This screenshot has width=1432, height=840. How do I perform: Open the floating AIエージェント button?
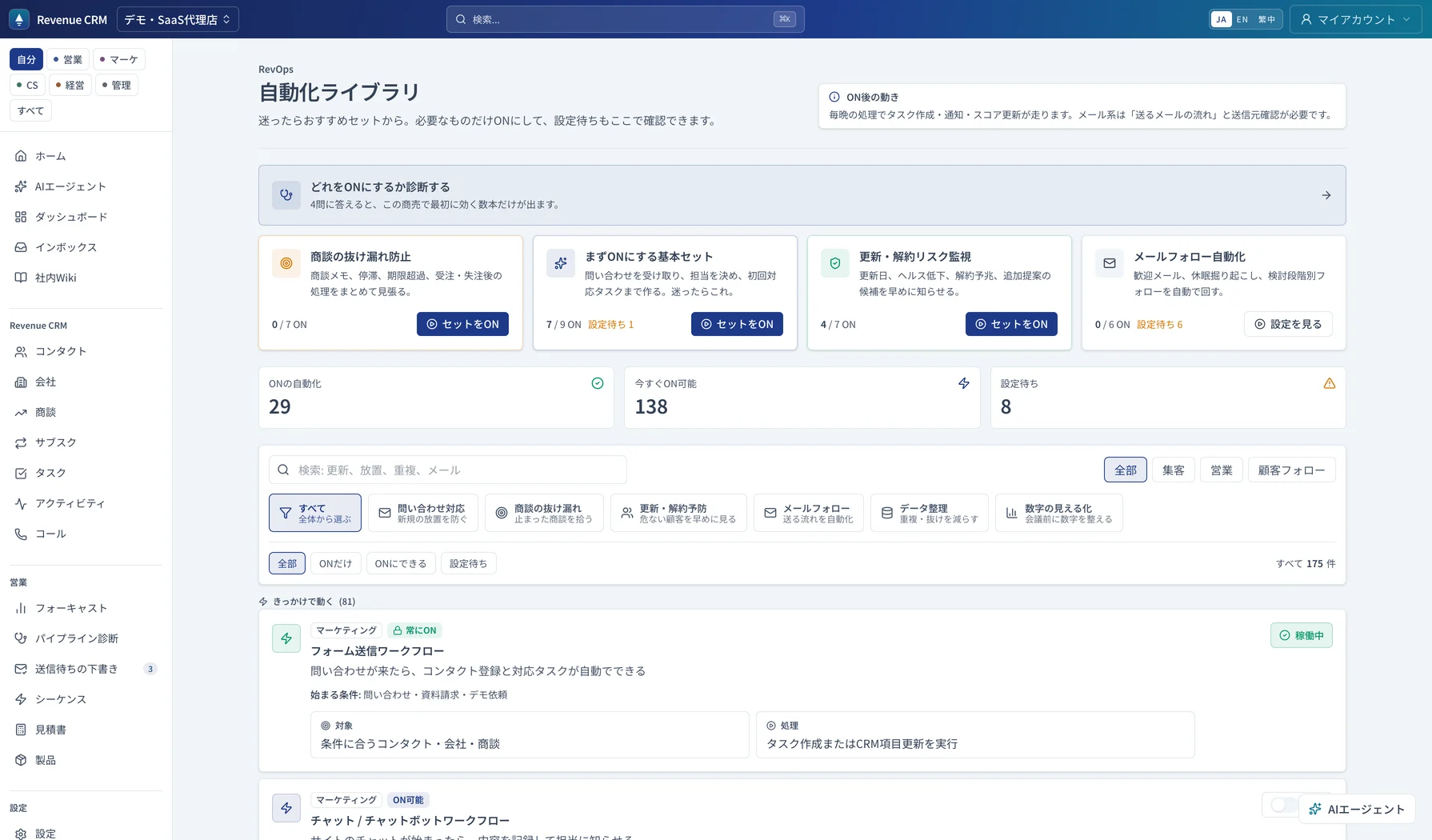[x=1357, y=809]
